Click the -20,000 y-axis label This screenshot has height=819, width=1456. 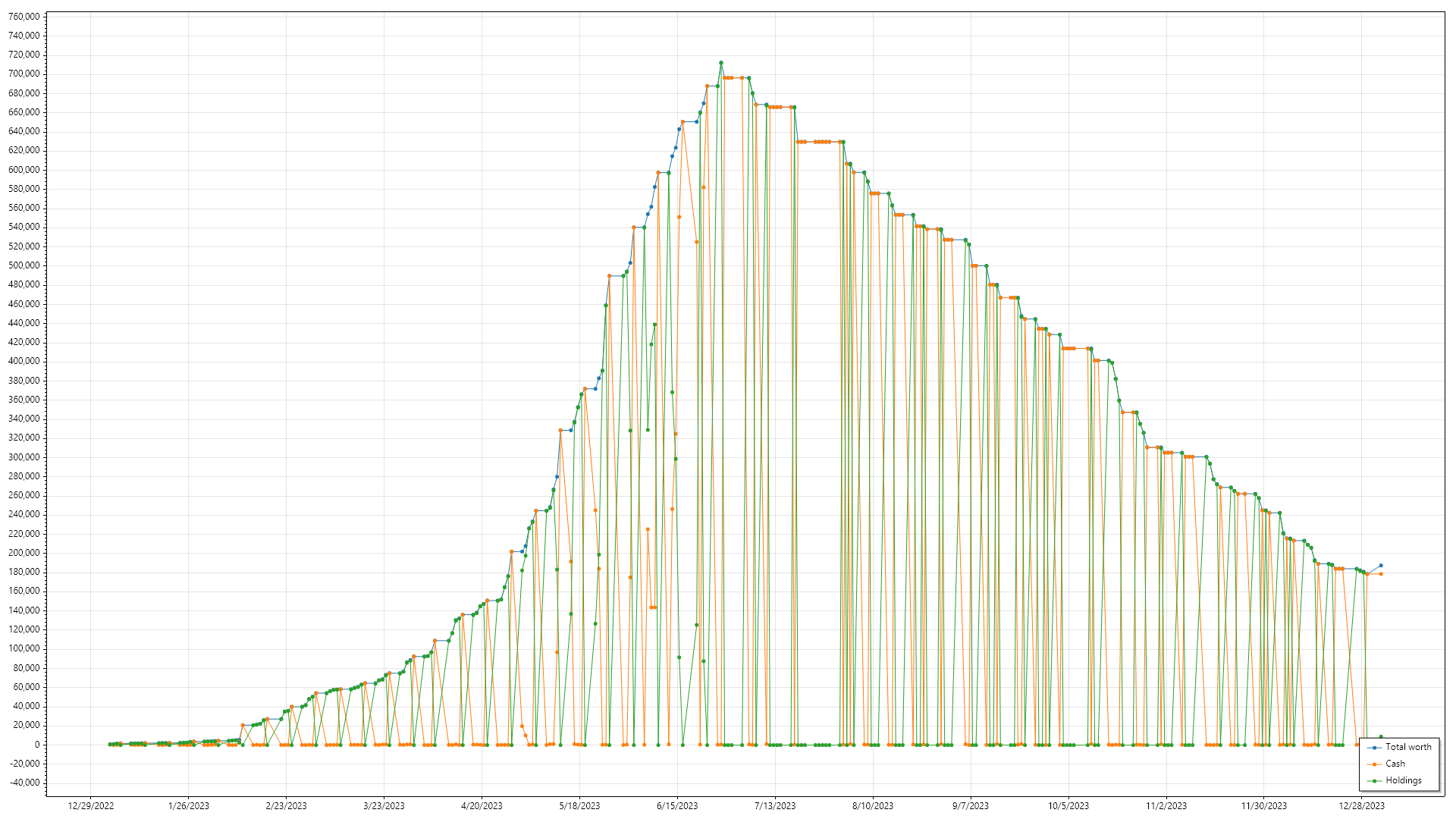[x=25, y=764]
